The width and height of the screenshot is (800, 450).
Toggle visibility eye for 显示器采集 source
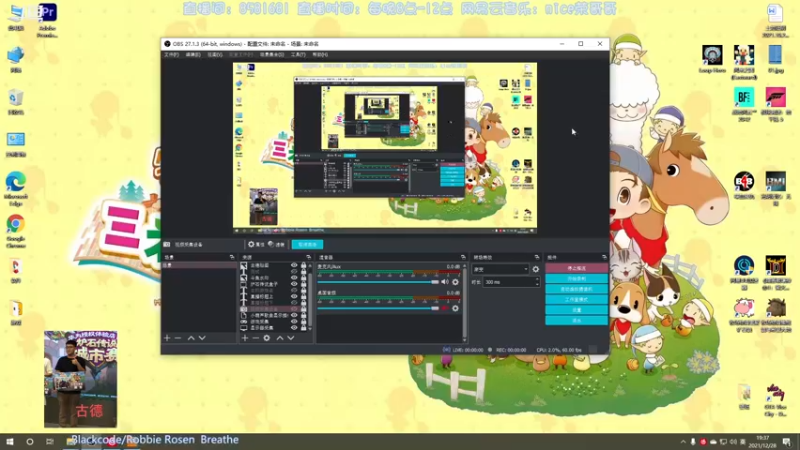pos(294,328)
